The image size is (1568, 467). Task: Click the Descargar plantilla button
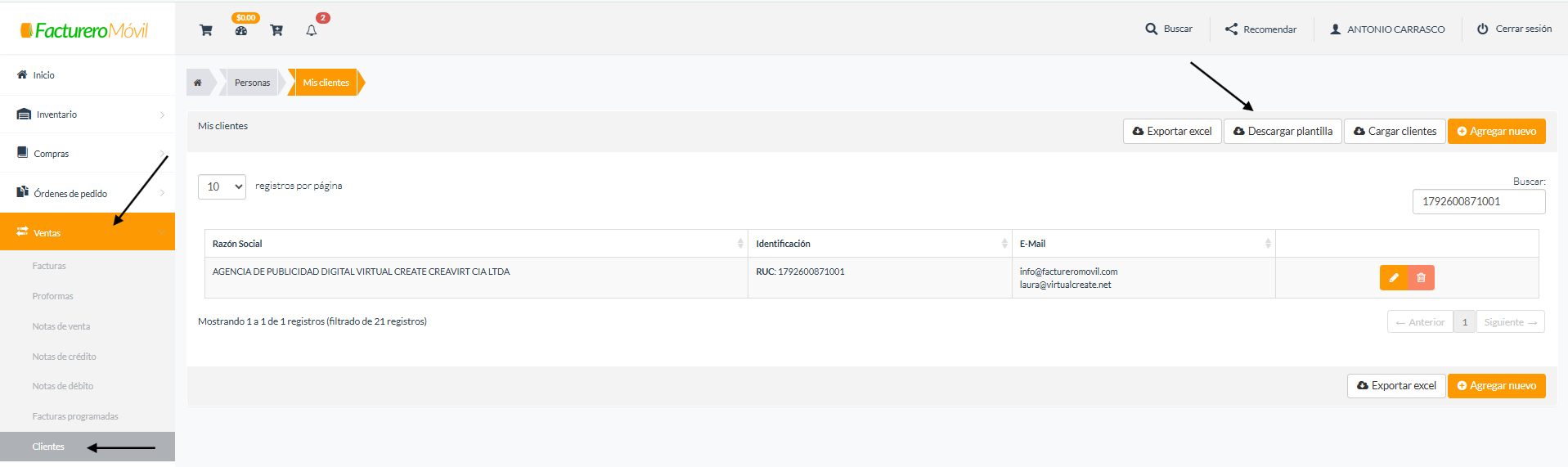pos(1283,131)
